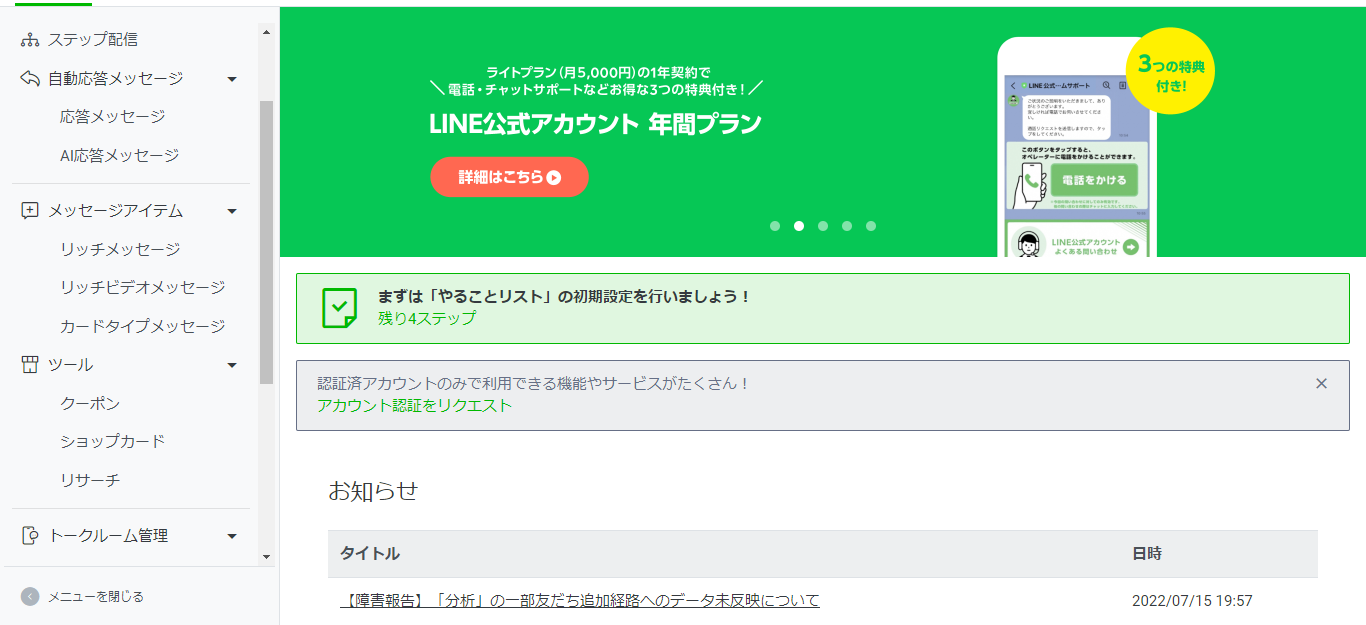The height and width of the screenshot is (625, 1366).
Task: Click sidebar scrollbar up arrow
Action: tap(266, 32)
